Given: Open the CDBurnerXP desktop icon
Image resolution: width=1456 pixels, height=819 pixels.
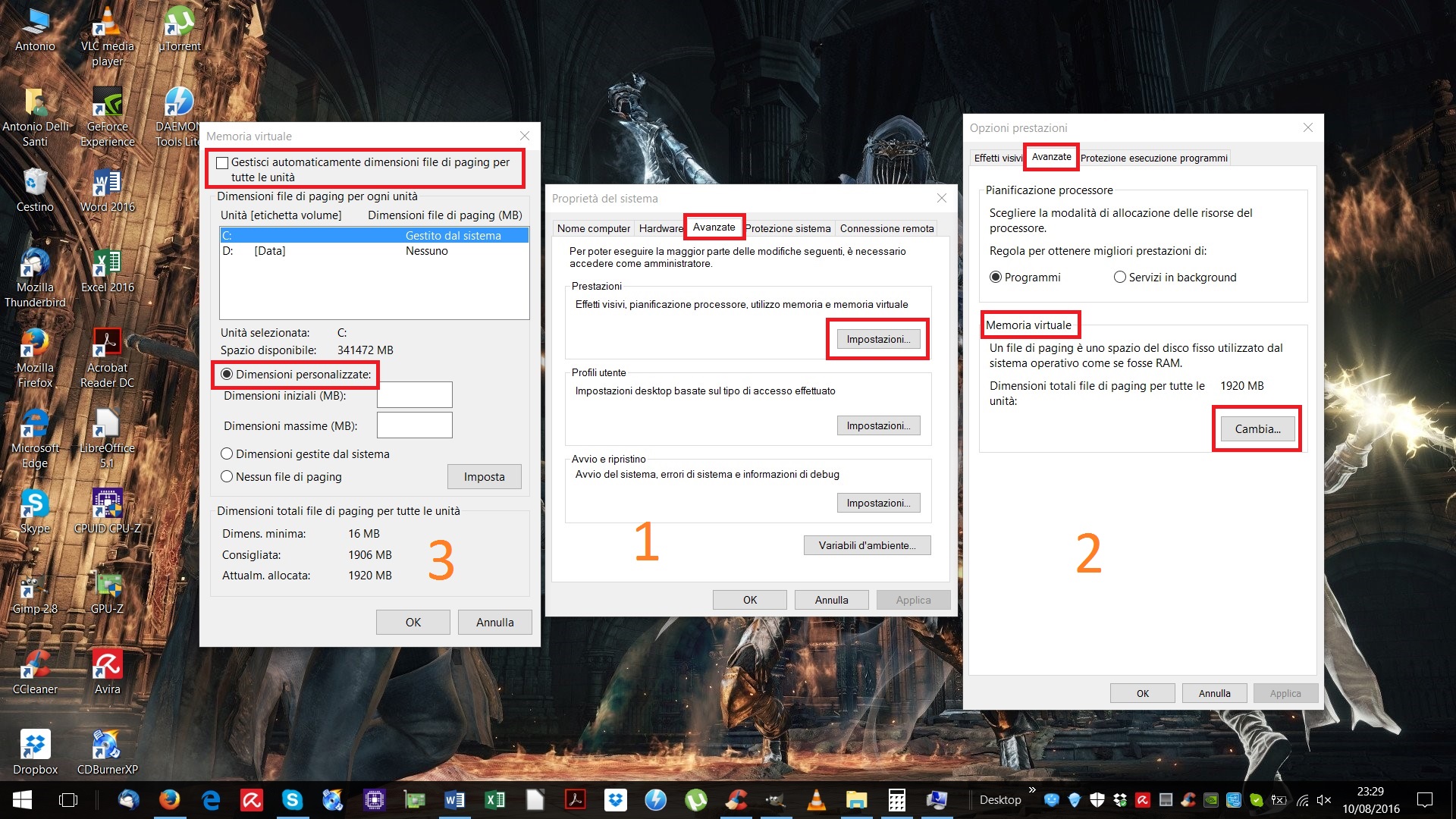Looking at the screenshot, I should [x=107, y=752].
